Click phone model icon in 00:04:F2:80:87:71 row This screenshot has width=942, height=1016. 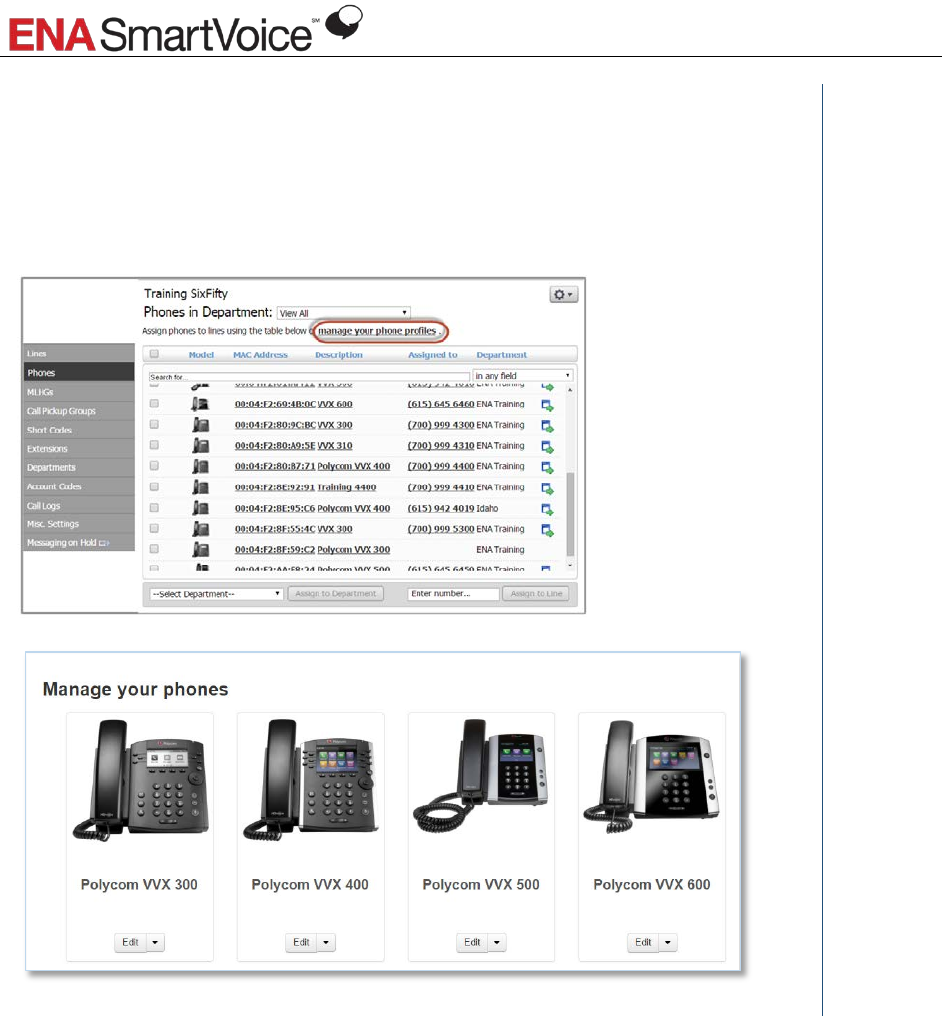[200, 467]
